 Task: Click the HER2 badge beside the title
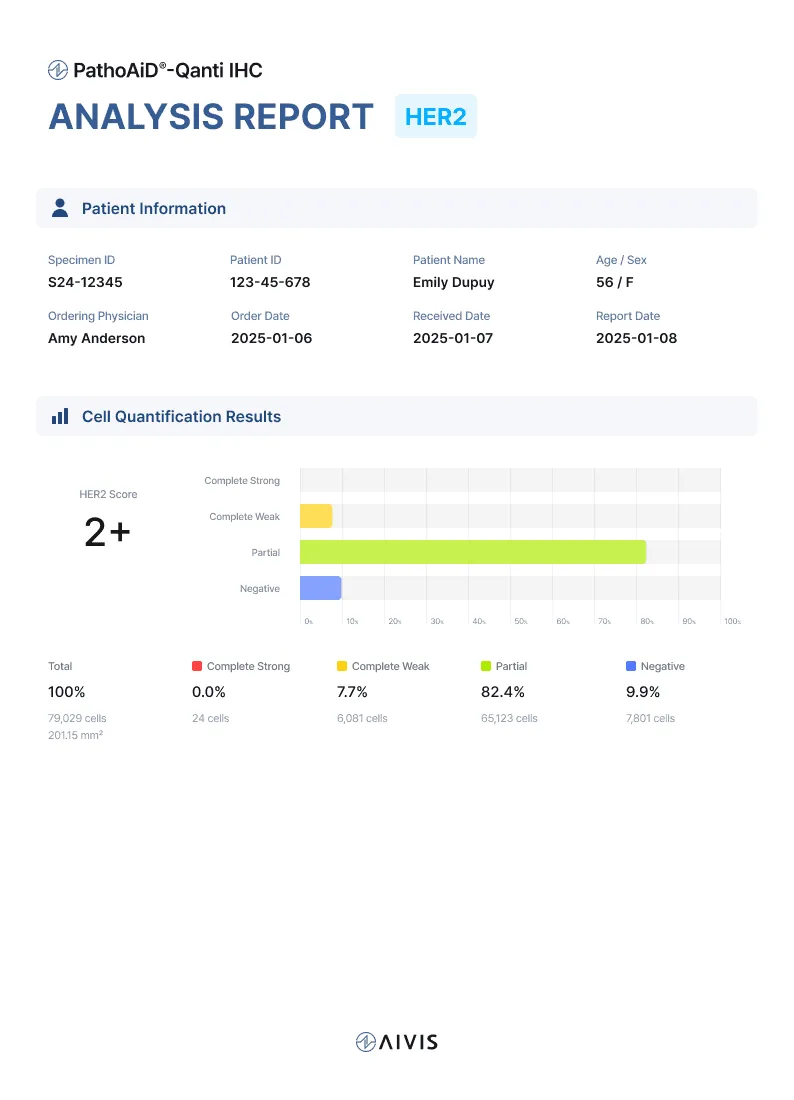[x=435, y=116]
